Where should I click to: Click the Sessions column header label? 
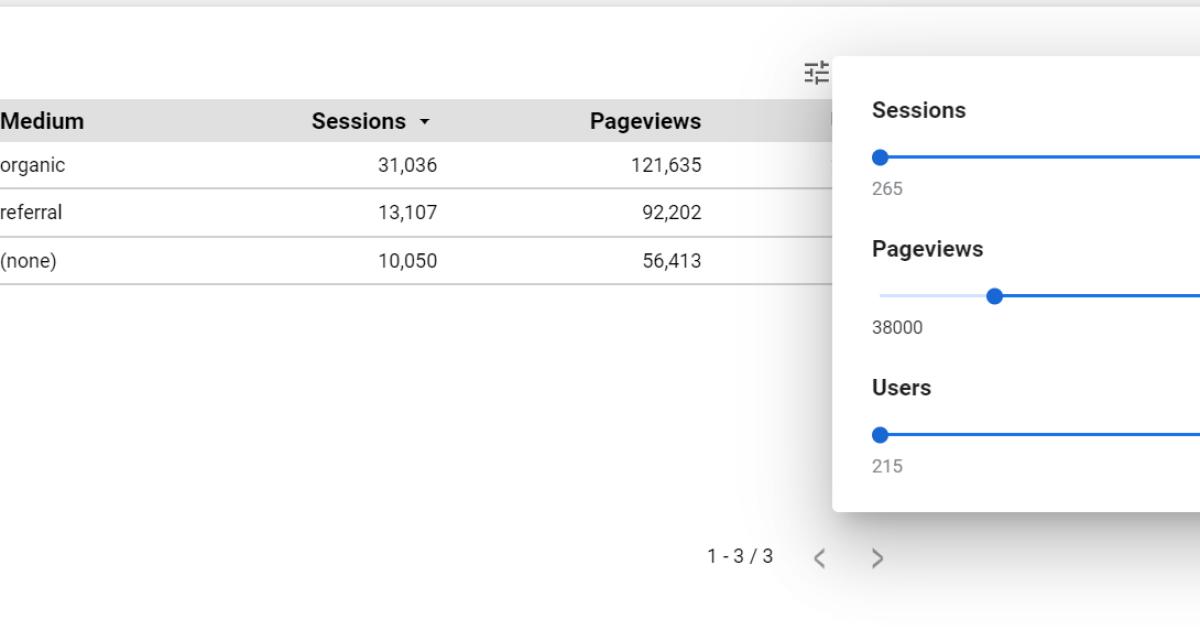click(358, 122)
